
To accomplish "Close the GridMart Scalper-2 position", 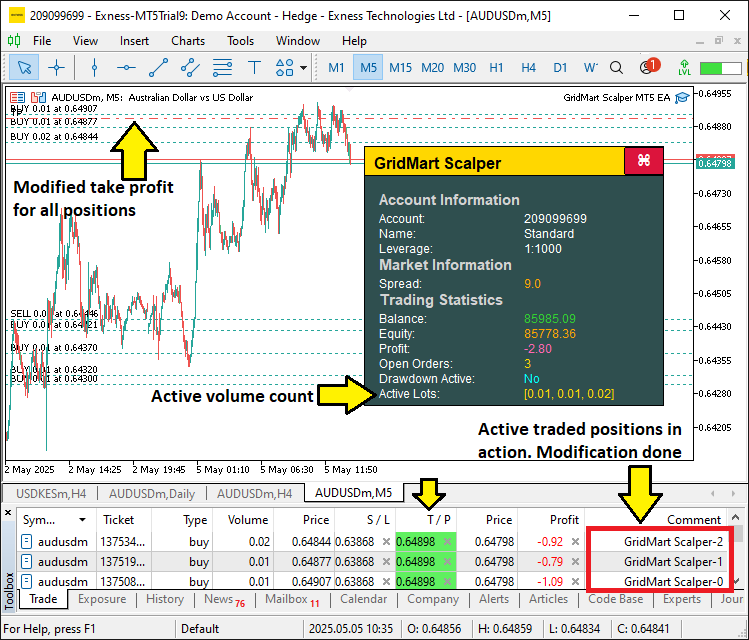I will [x=576, y=542].
